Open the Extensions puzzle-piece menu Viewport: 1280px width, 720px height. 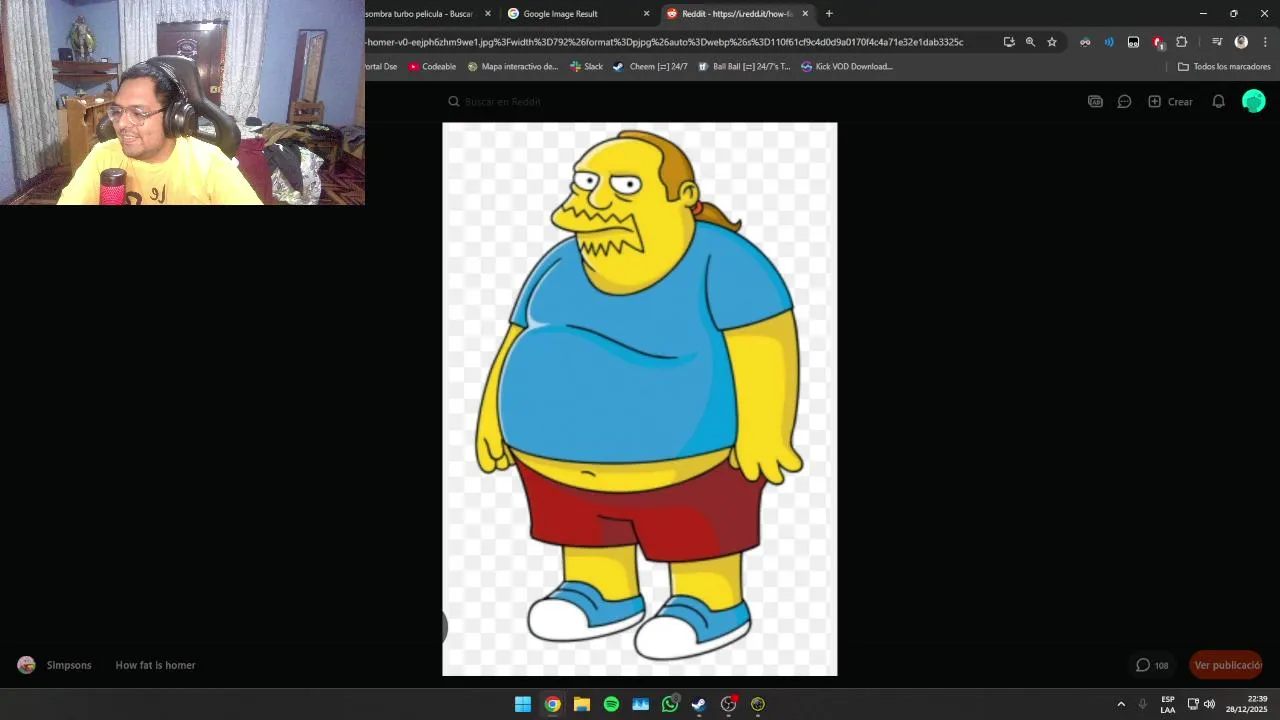click(1182, 42)
